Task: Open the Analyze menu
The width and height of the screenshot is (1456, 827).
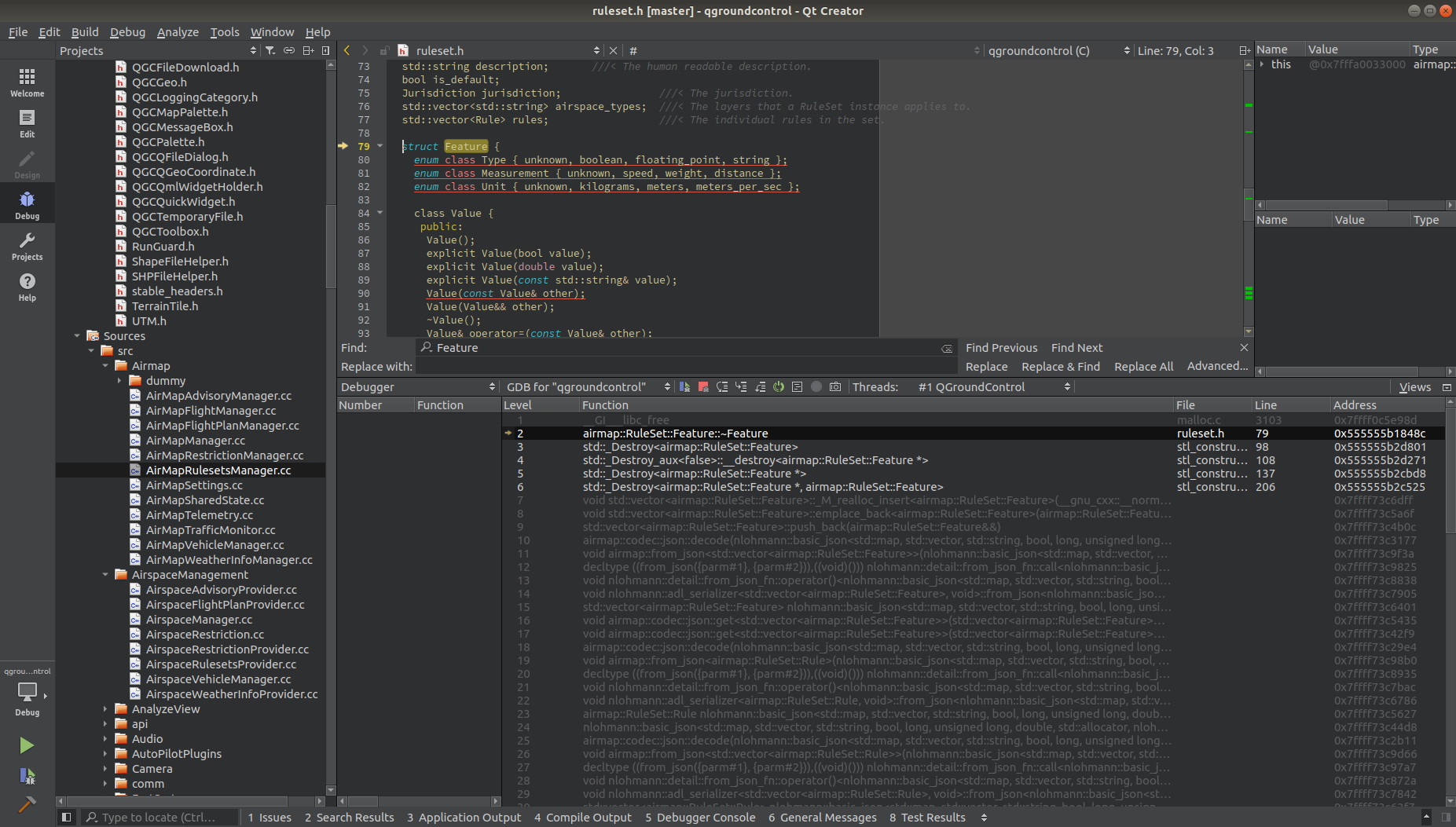Action: click(x=178, y=31)
